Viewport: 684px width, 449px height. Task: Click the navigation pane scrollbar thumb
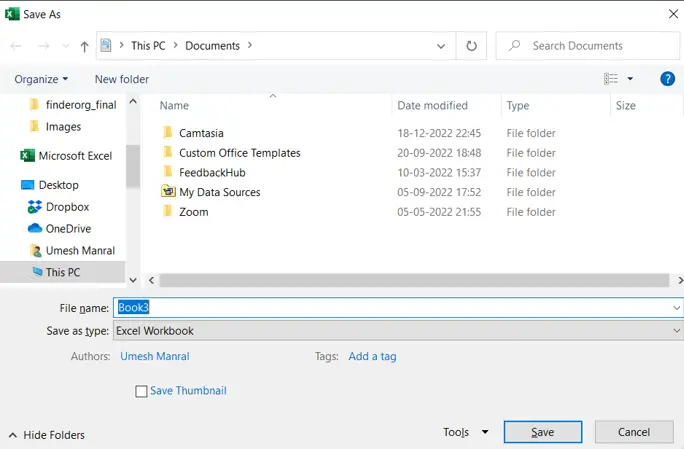pos(133,166)
